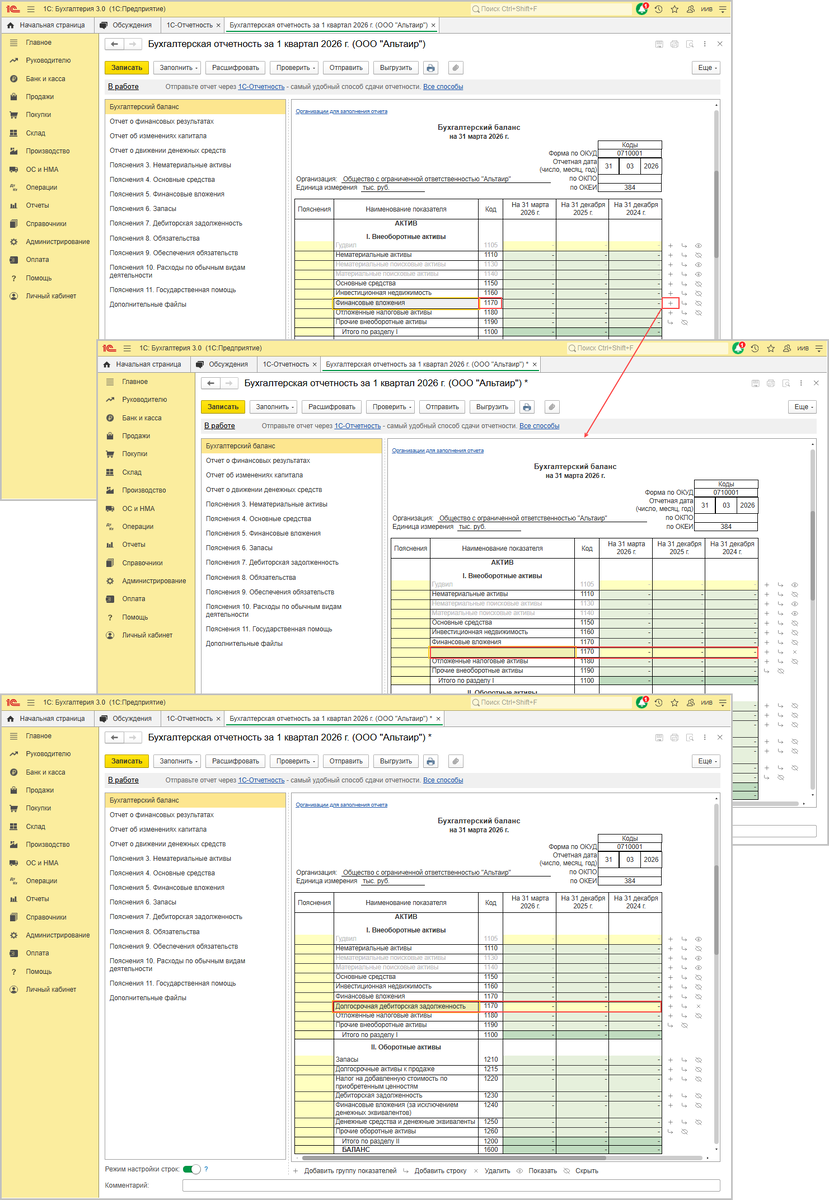Screen dimensions: 829x1200
Task: Click delete cross on Долгосрочная дебиторская задолженность row
Action: pyautogui.click(x=697, y=1006)
